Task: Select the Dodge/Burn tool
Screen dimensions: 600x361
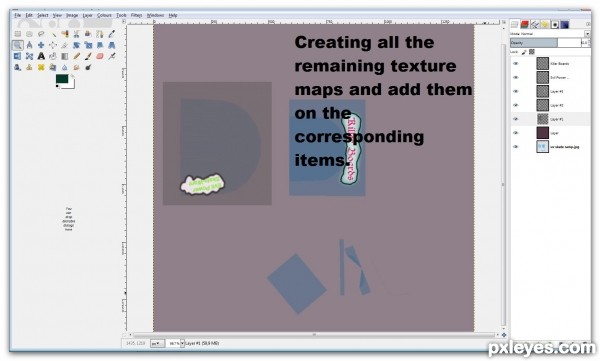Action: coord(88,67)
